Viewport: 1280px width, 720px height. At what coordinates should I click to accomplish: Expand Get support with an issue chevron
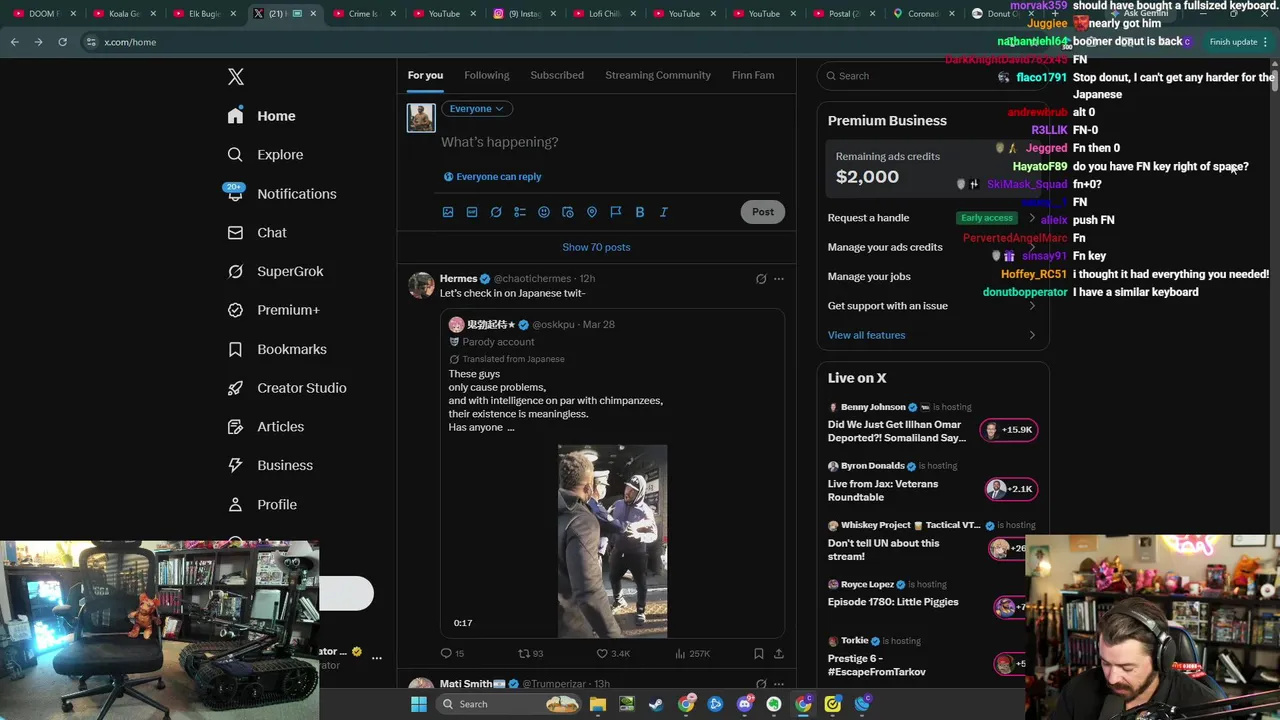[x=1032, y=306]
